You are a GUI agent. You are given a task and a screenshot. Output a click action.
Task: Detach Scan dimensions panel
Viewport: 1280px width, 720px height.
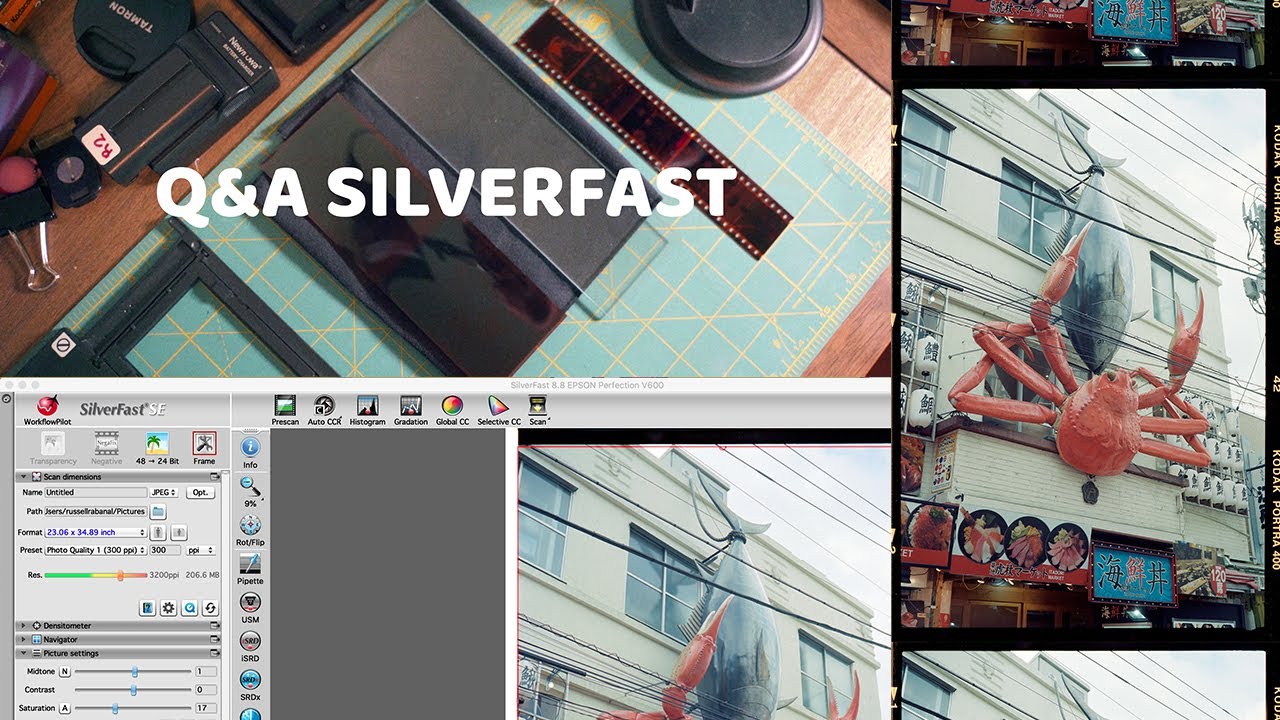[x=214, y=477]
